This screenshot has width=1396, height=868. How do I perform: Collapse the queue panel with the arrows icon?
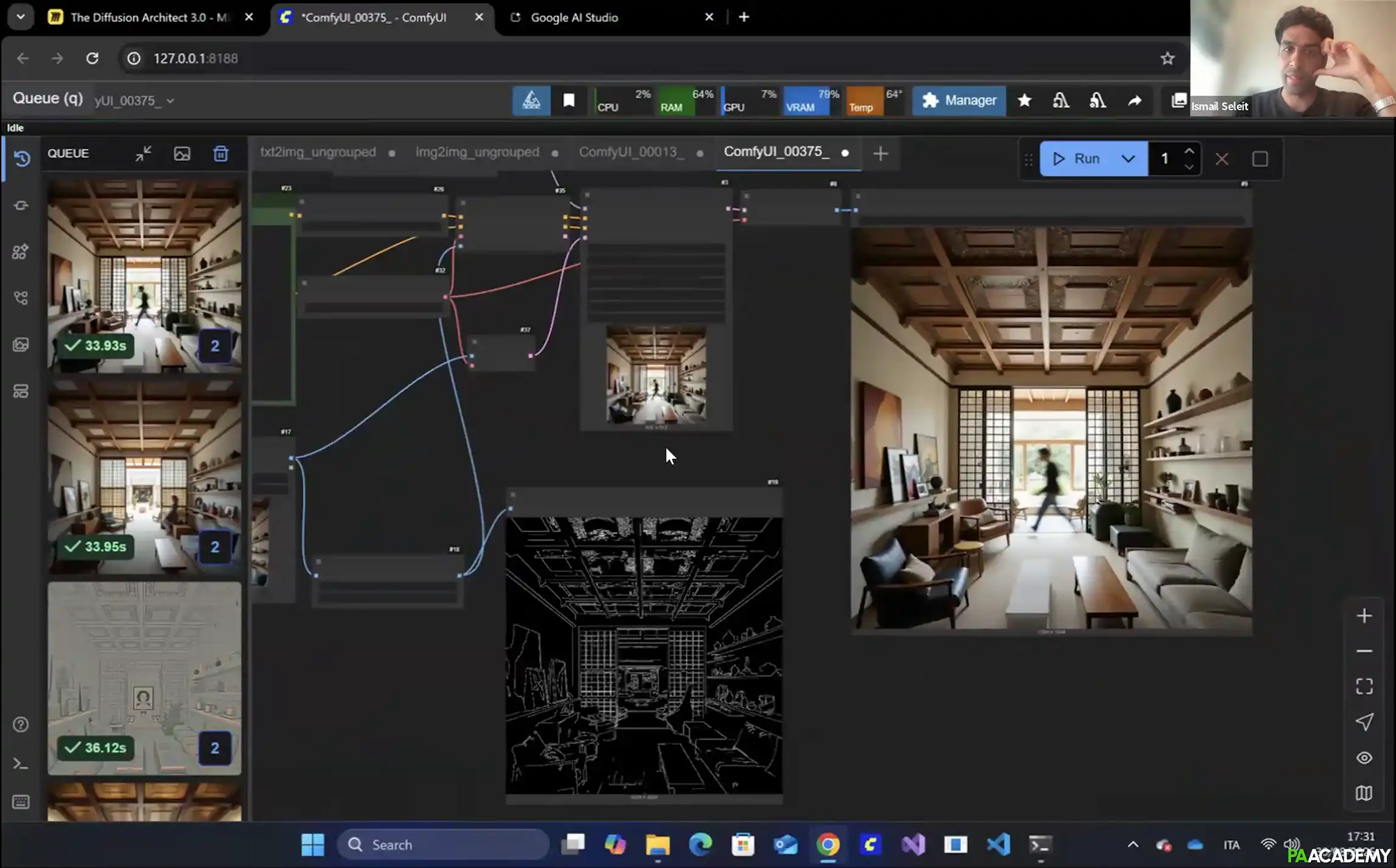[x=142, y=153]
